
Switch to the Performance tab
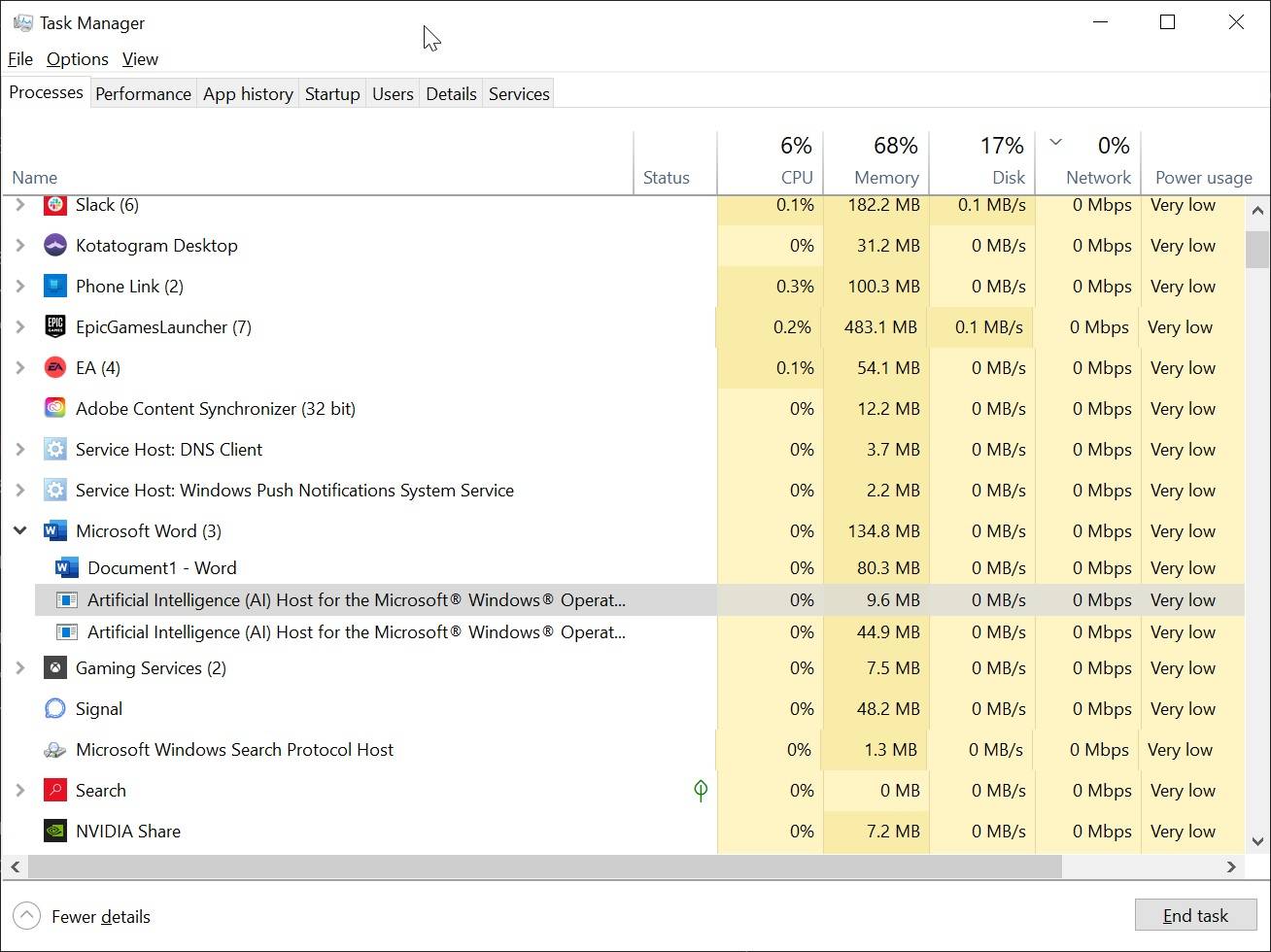click(x=143, y=92)
